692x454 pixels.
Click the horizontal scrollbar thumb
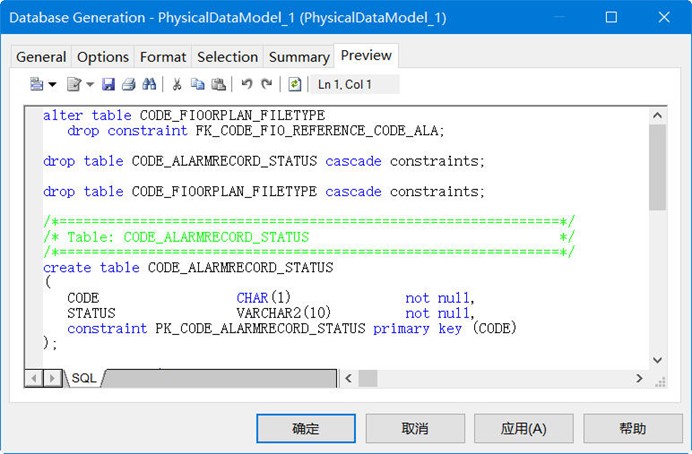[x=368, y=378]
